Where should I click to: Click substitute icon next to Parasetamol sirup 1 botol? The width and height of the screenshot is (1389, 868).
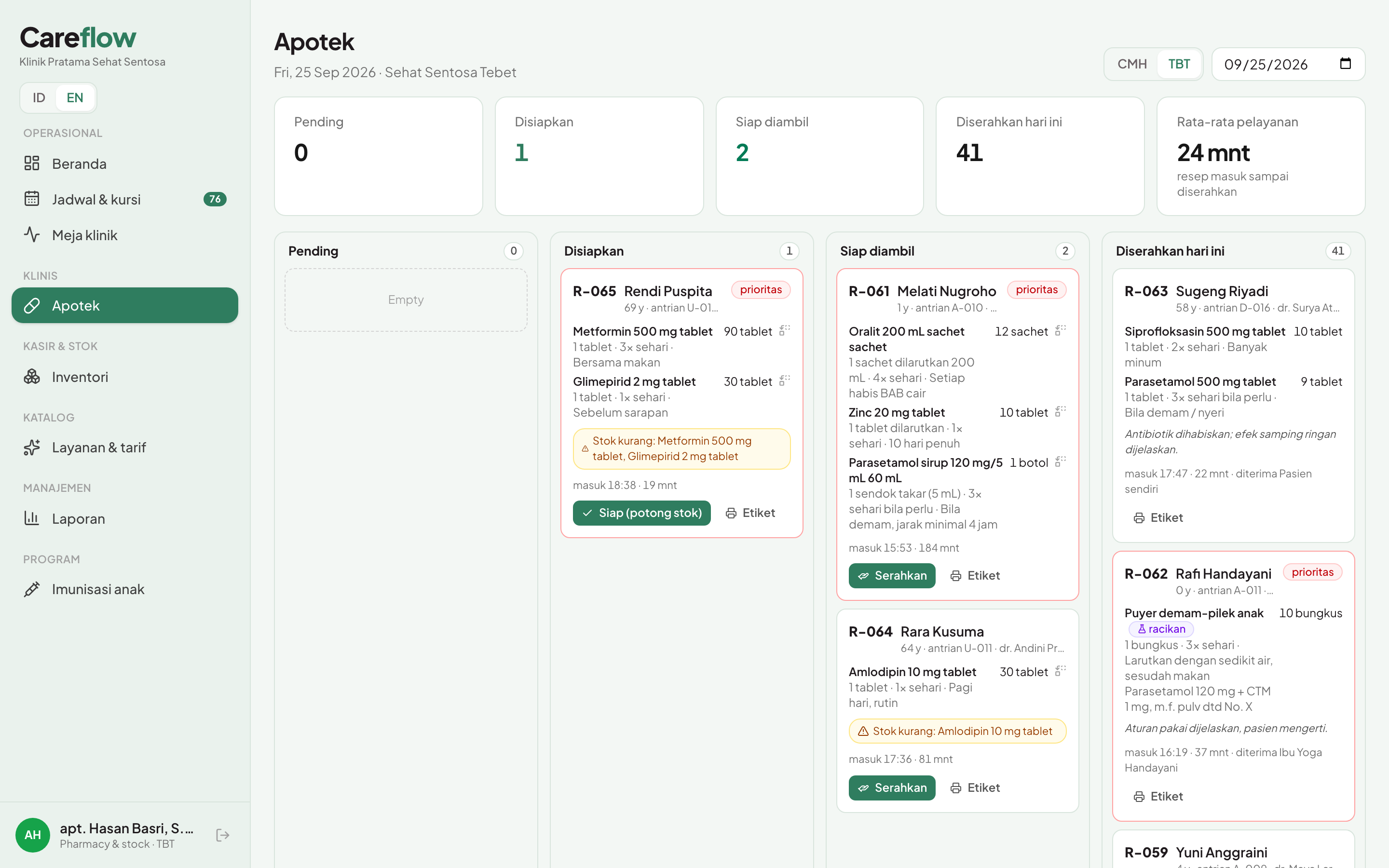1061,461
